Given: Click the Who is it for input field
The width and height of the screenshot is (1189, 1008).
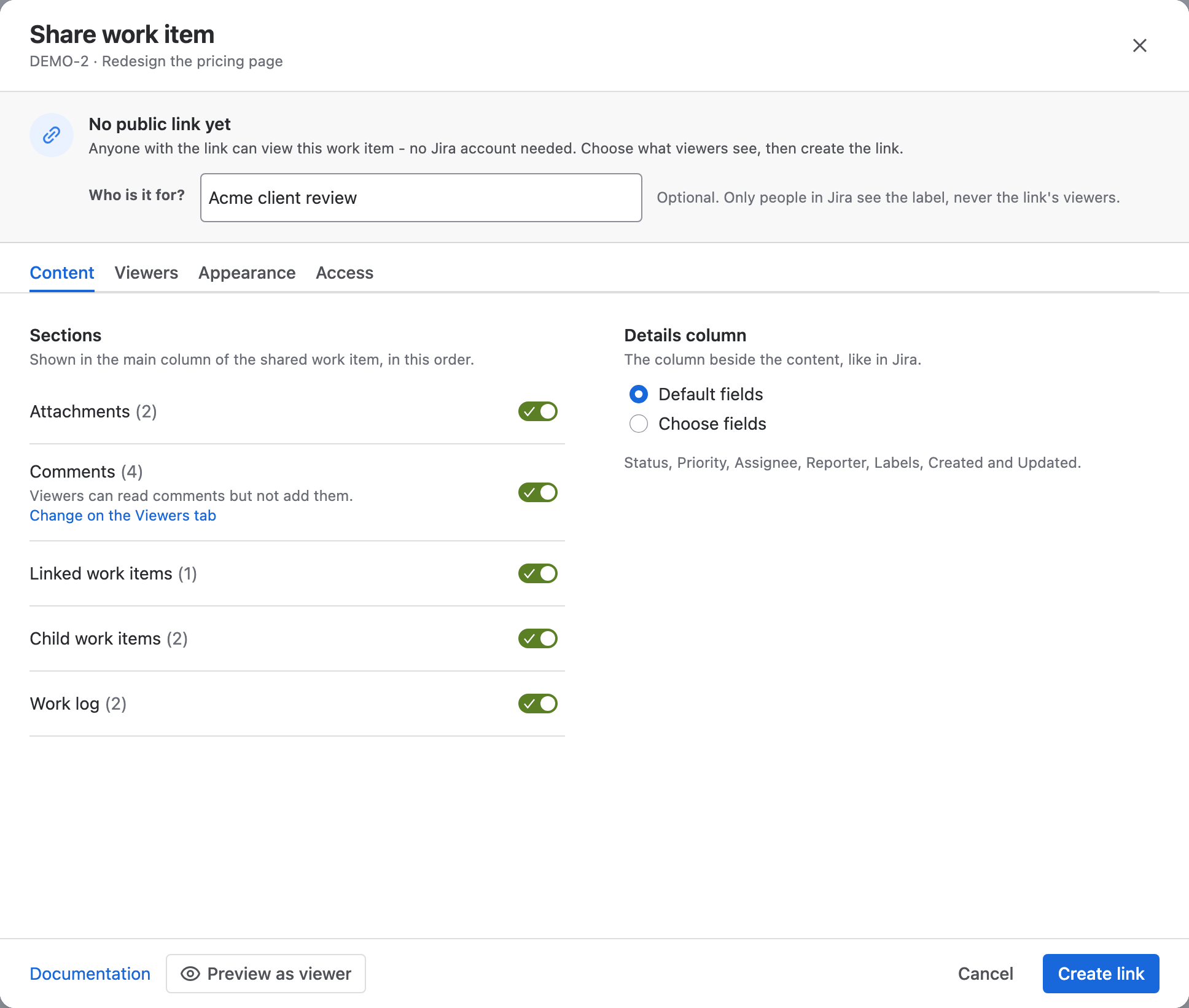Looking at the screenshot, I should click(x=421, y=198).
